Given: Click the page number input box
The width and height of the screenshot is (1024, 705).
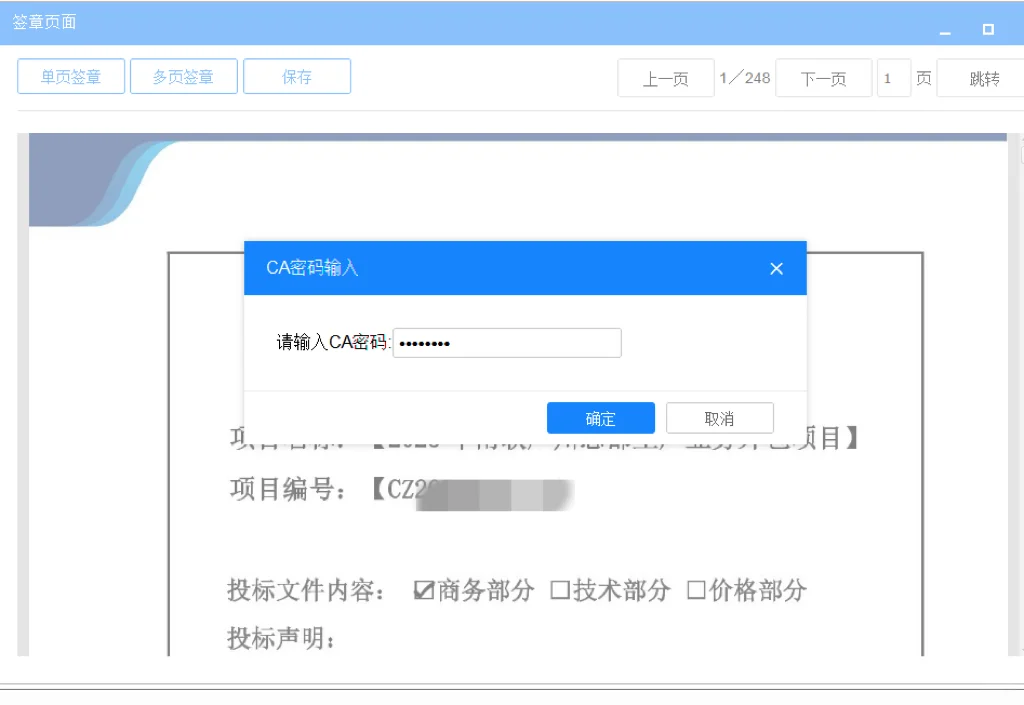Looking at the screenshot, I should tap(894, 77).
